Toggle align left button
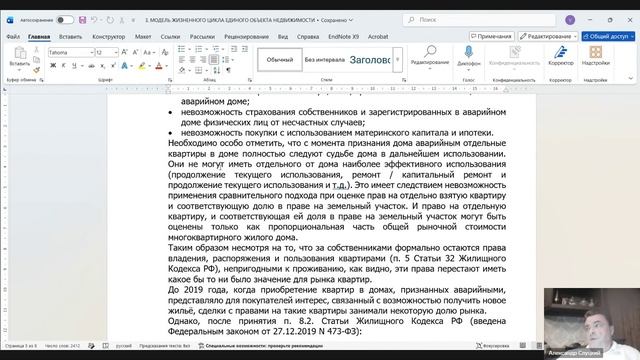The width and height of the screenshot is (640, 360). coord(182,60)
